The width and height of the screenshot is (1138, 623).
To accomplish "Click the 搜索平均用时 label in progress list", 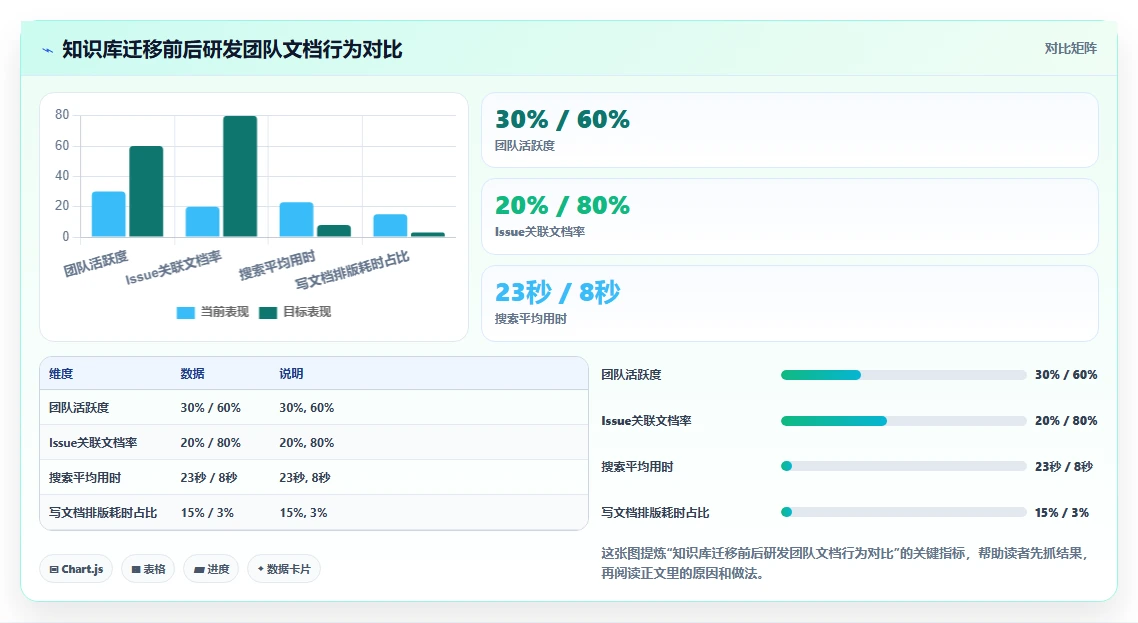I will 637,466.
